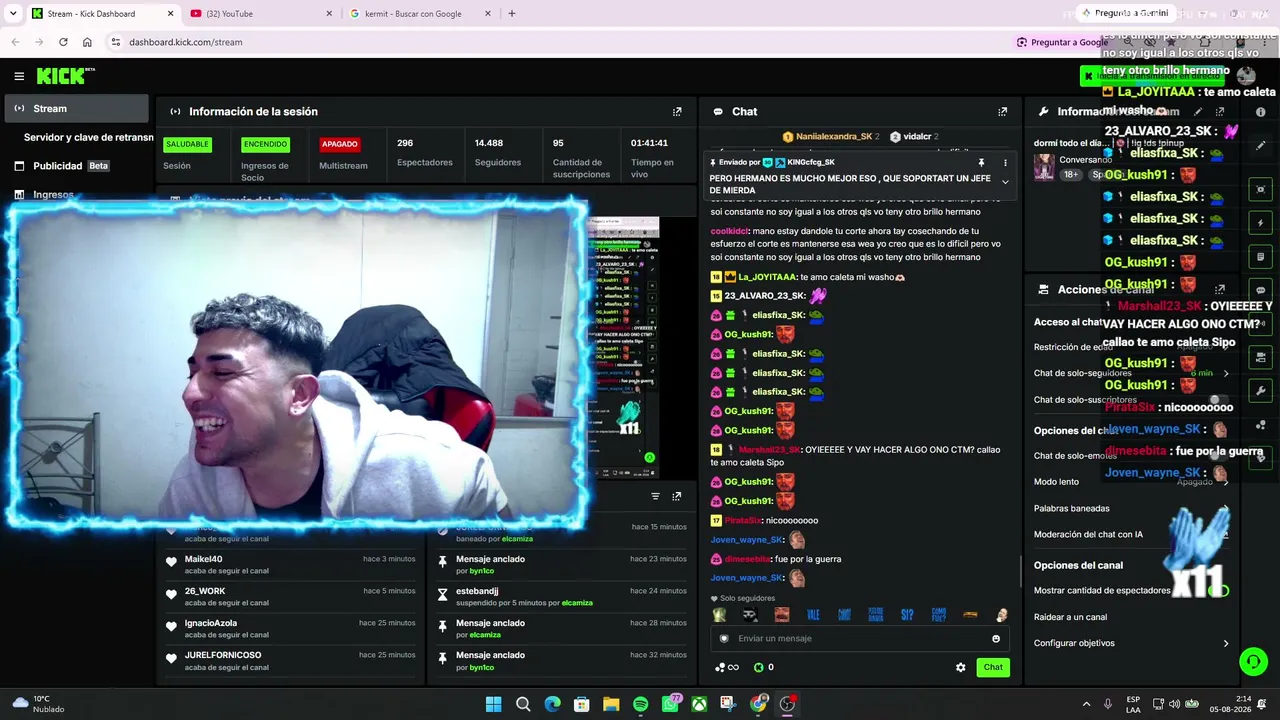The image size is (1280, 720).
Task: Click the APAGADO Multistream badge
Action: coord(339,144)
